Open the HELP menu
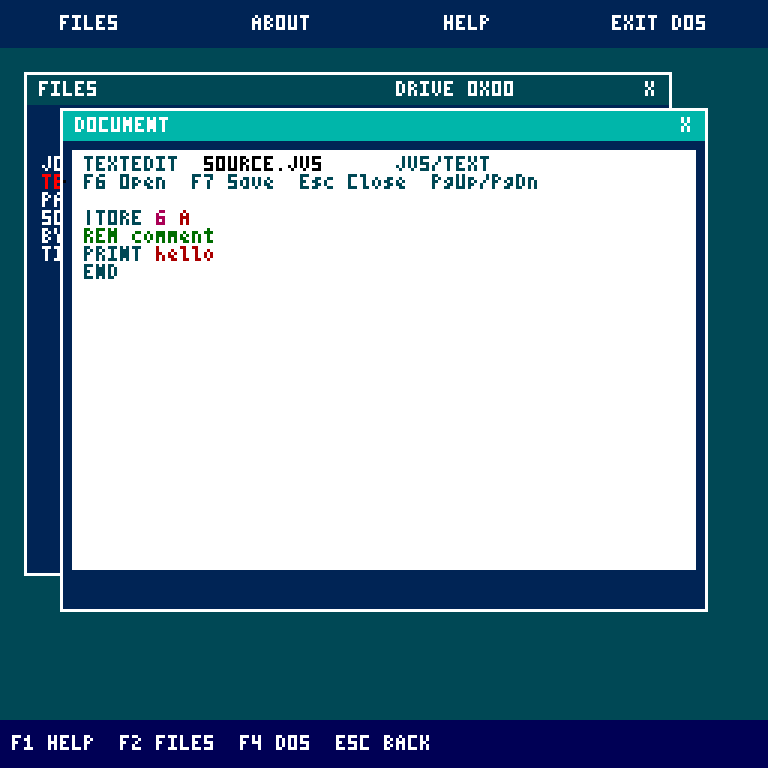 [466, 23]
